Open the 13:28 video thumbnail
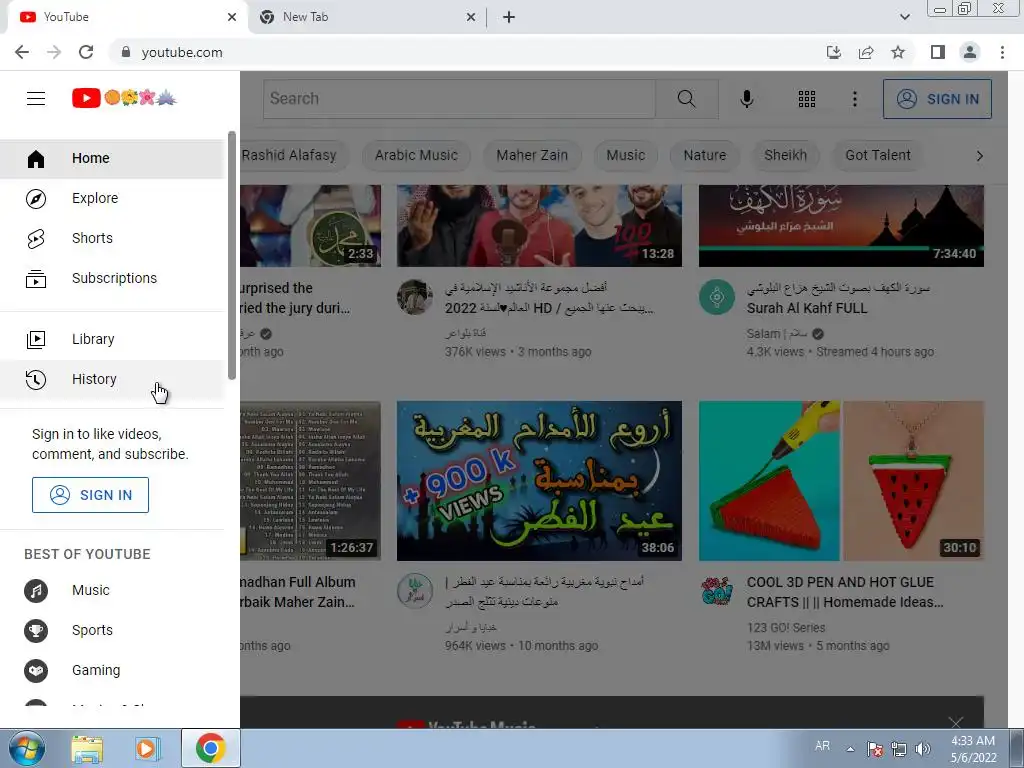The image size is (1024, 768). pos(539,226)
